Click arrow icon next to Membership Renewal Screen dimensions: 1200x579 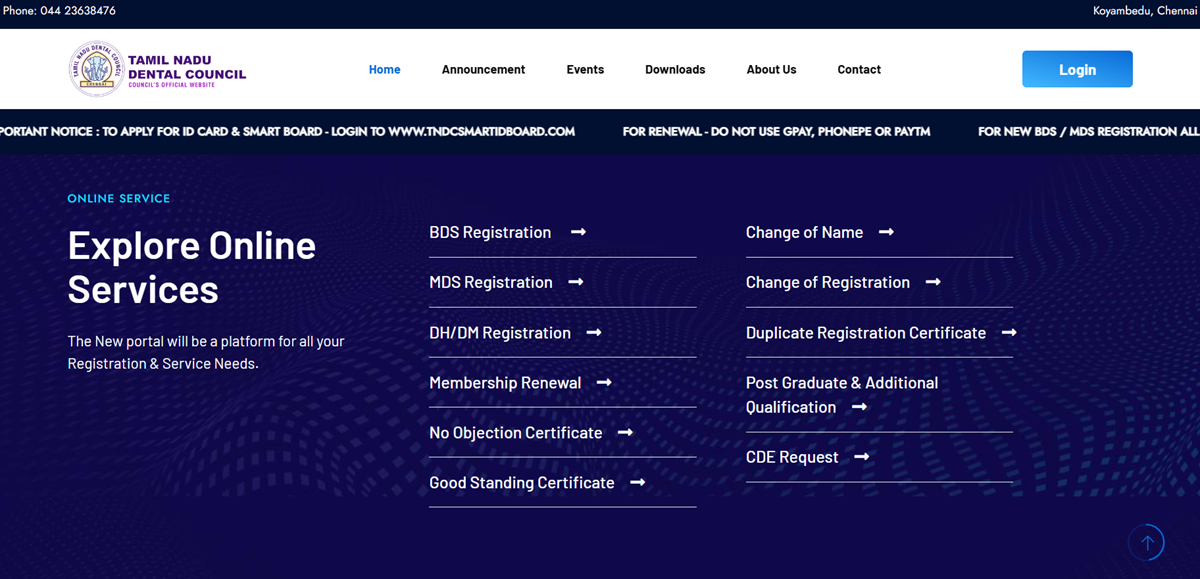[x=604, y=383]
